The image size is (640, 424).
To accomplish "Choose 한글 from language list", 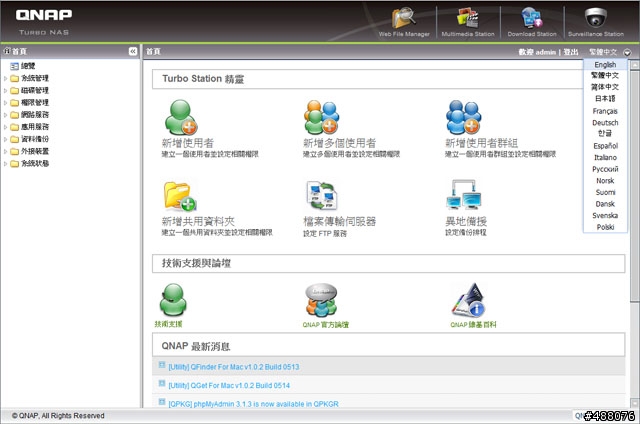I will (x=605, y=133).
